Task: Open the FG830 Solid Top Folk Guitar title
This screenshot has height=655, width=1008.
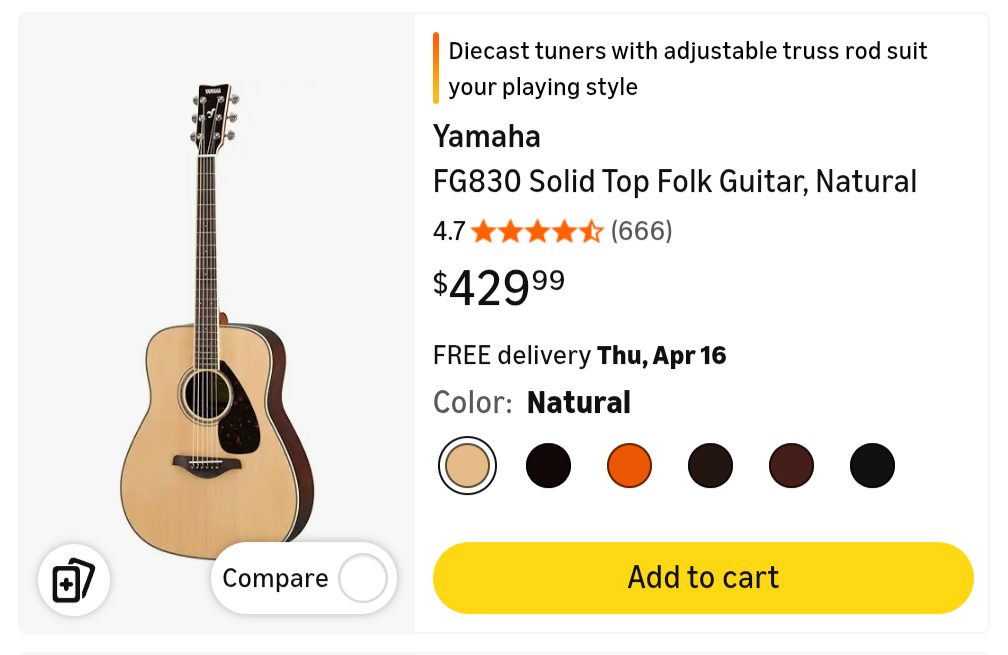Action: [675, 182]
